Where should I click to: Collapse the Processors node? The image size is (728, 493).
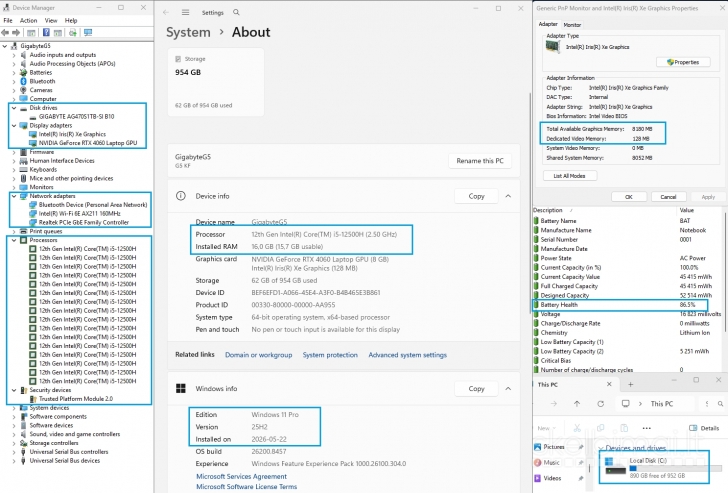[x=14, y=240]
